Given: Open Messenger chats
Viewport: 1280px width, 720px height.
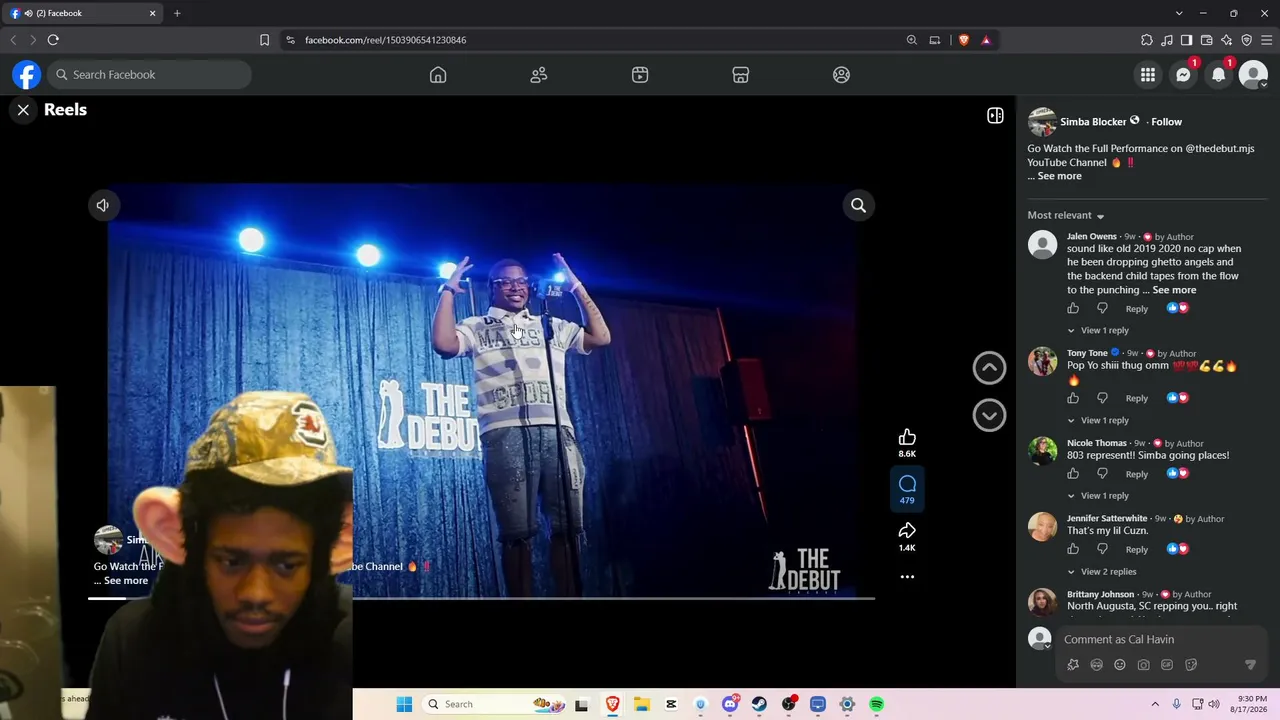Looking at the screenshot, I should [x=1183, y=75].
